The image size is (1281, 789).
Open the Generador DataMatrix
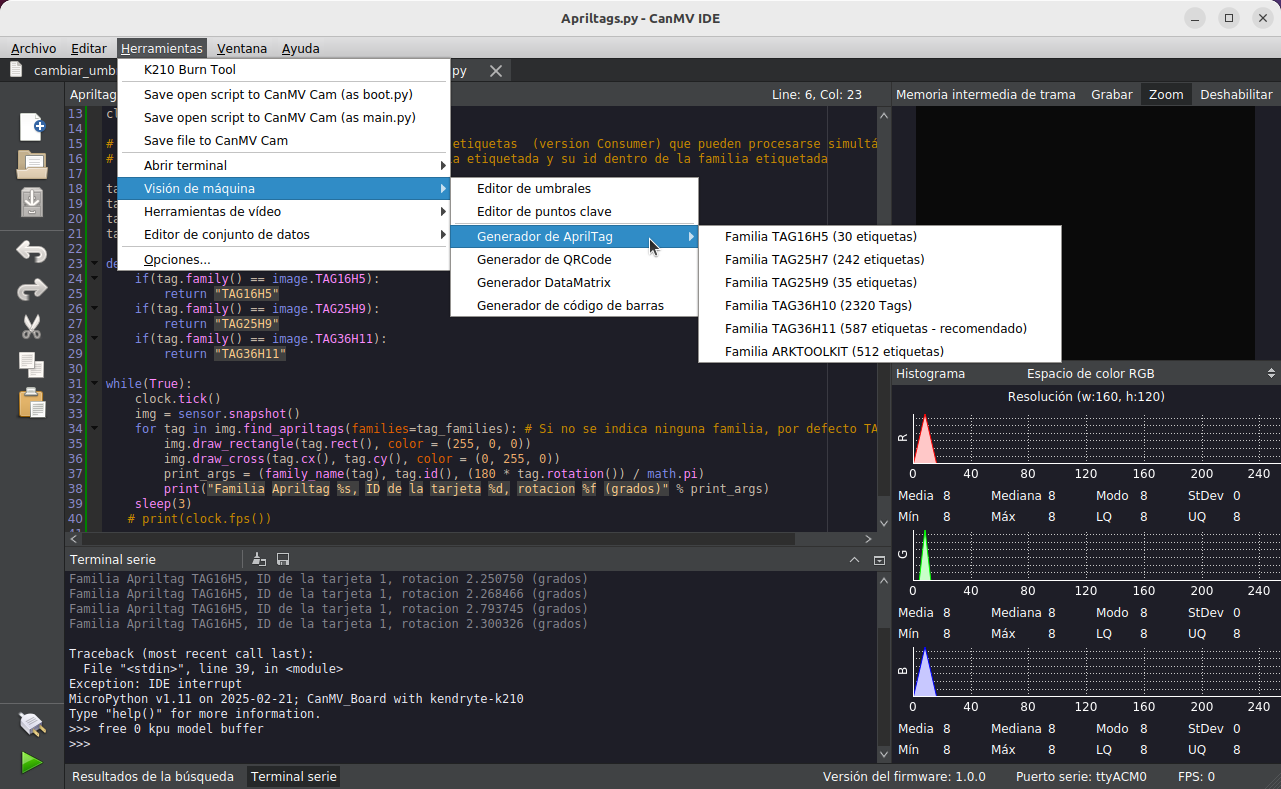pos(574,282)
